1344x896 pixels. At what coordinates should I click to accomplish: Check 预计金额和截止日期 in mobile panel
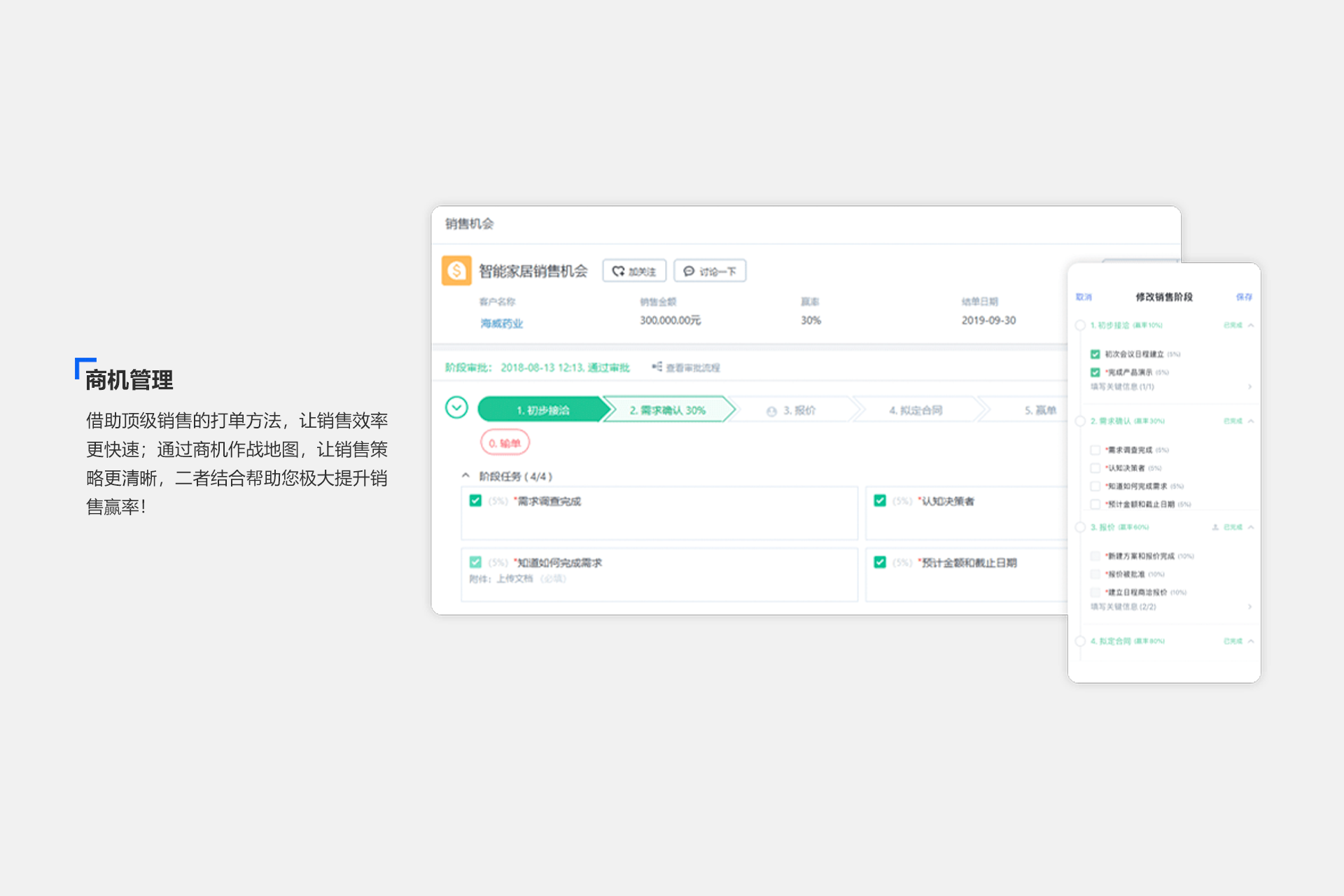1095,505
